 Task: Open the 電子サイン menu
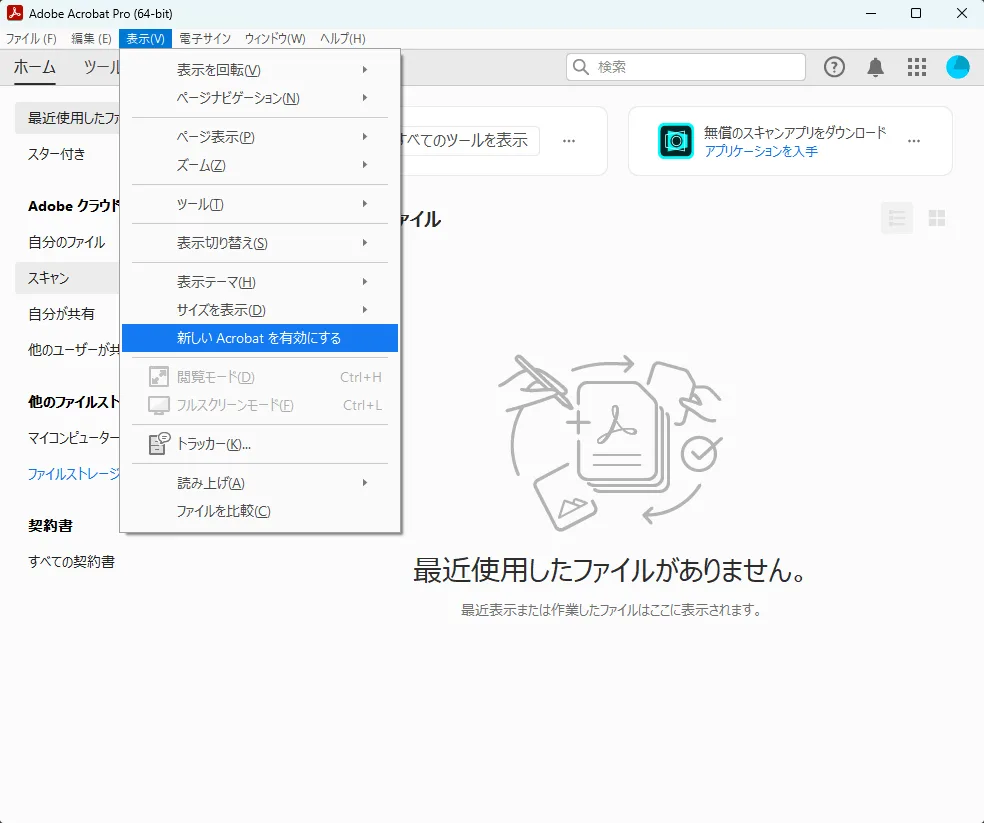[x=205, y=39]
